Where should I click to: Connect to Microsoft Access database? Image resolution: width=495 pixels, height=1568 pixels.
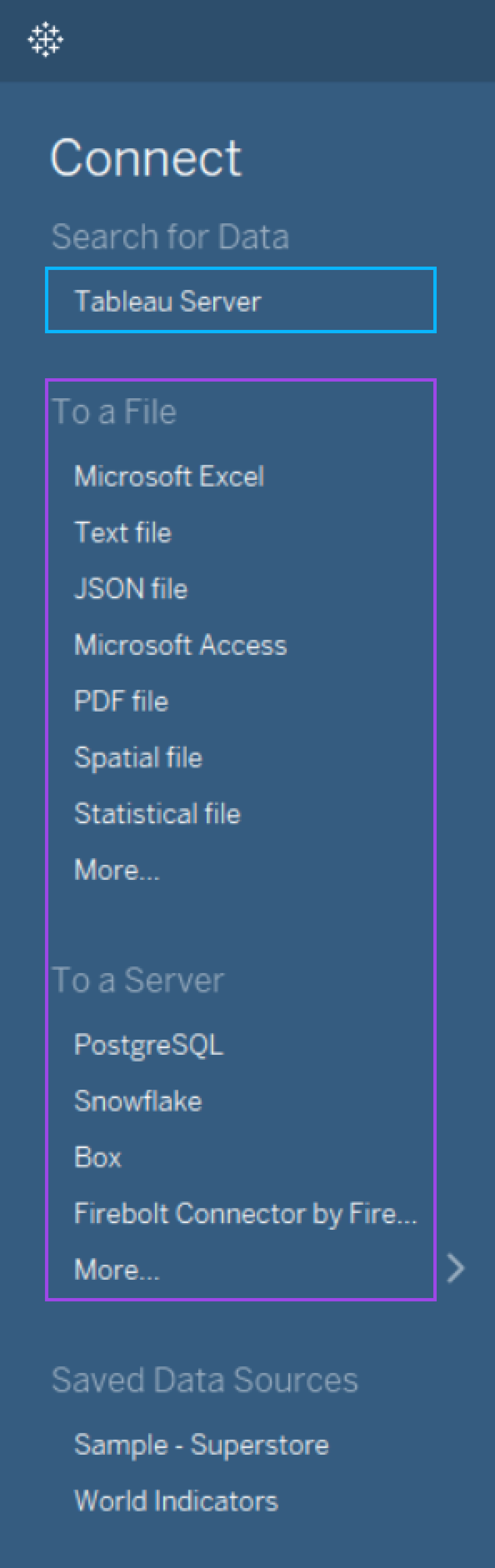tap(180, 644)
